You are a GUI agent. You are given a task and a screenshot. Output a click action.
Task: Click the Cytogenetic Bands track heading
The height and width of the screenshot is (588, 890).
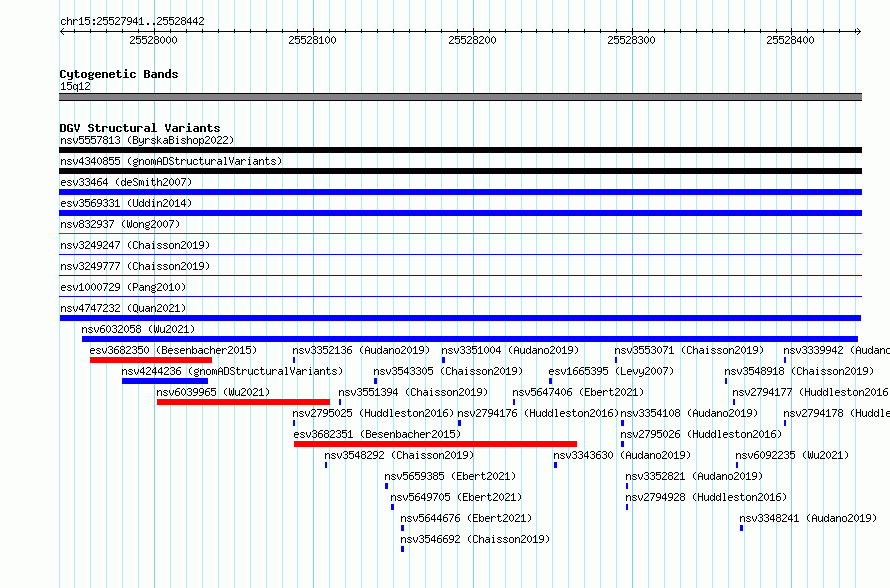[119, 74]
